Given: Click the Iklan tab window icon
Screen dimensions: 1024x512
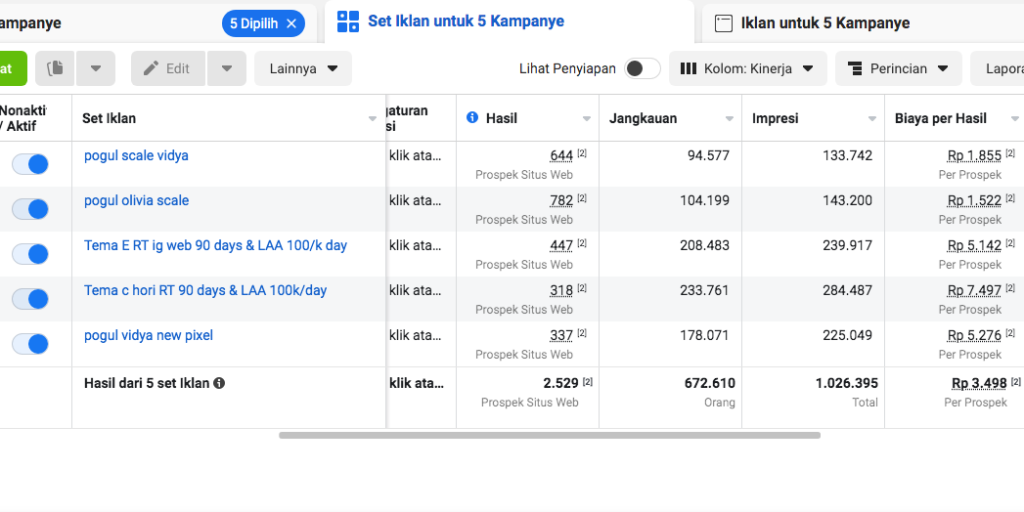Looking at the screenshot, I should click(x=725, y=22).
